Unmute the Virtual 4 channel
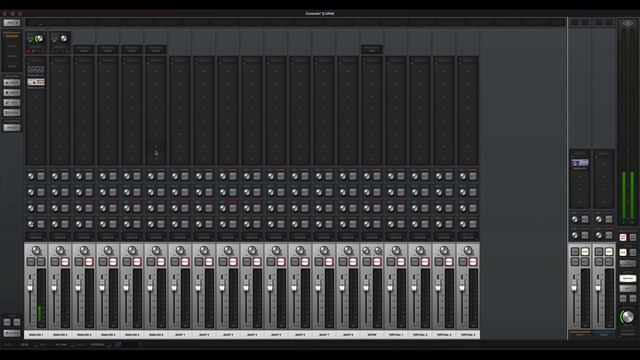 [473, 262]
